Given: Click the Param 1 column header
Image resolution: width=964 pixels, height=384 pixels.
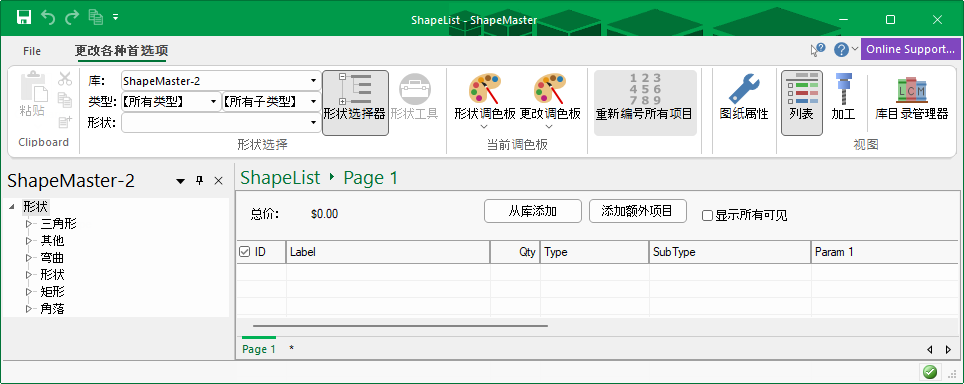Looking at the screenshot, I should click(x=885, y=252).
